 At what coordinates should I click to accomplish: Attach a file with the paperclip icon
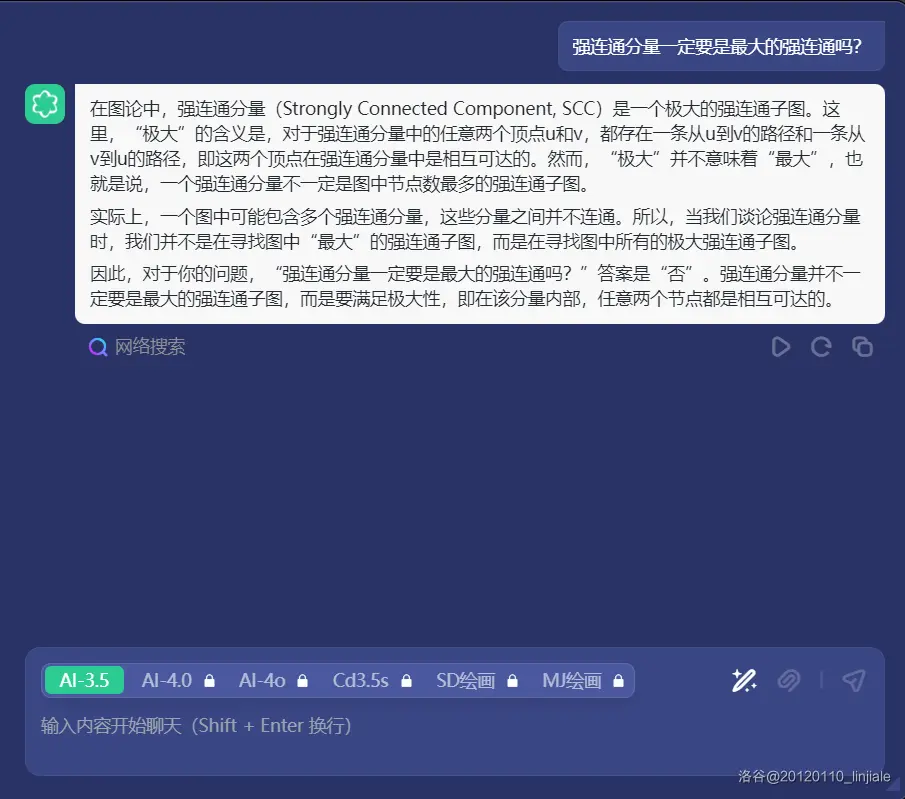[x=789, y=681]
